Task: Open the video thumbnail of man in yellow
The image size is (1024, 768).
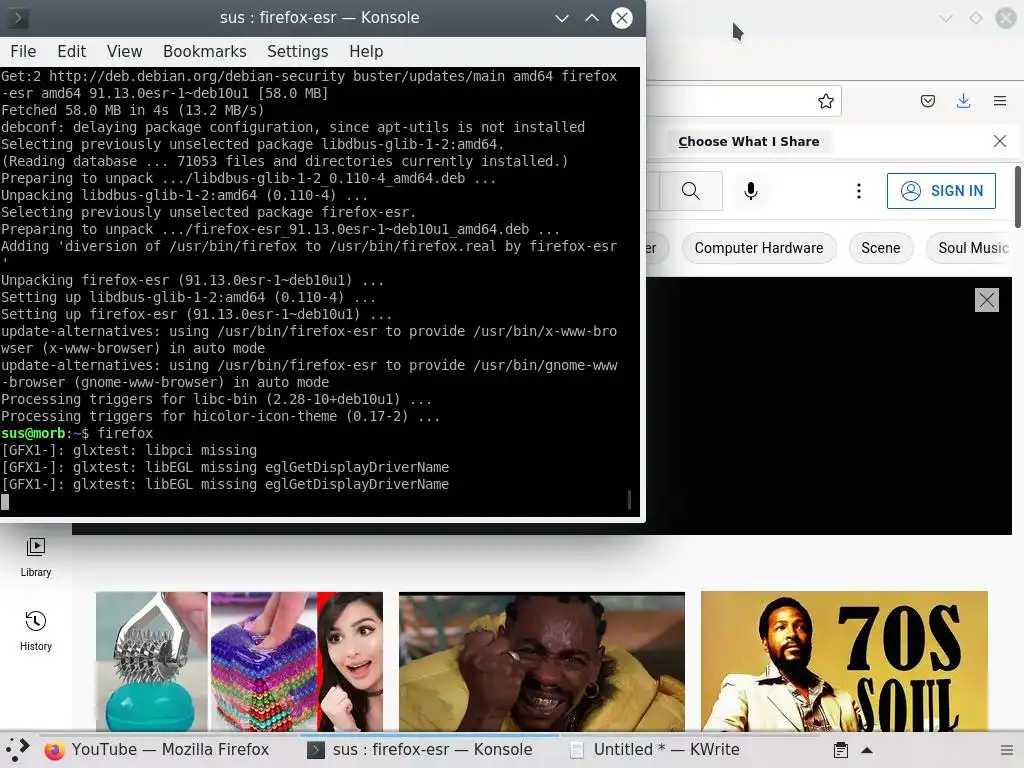Action: click(541, 662)
